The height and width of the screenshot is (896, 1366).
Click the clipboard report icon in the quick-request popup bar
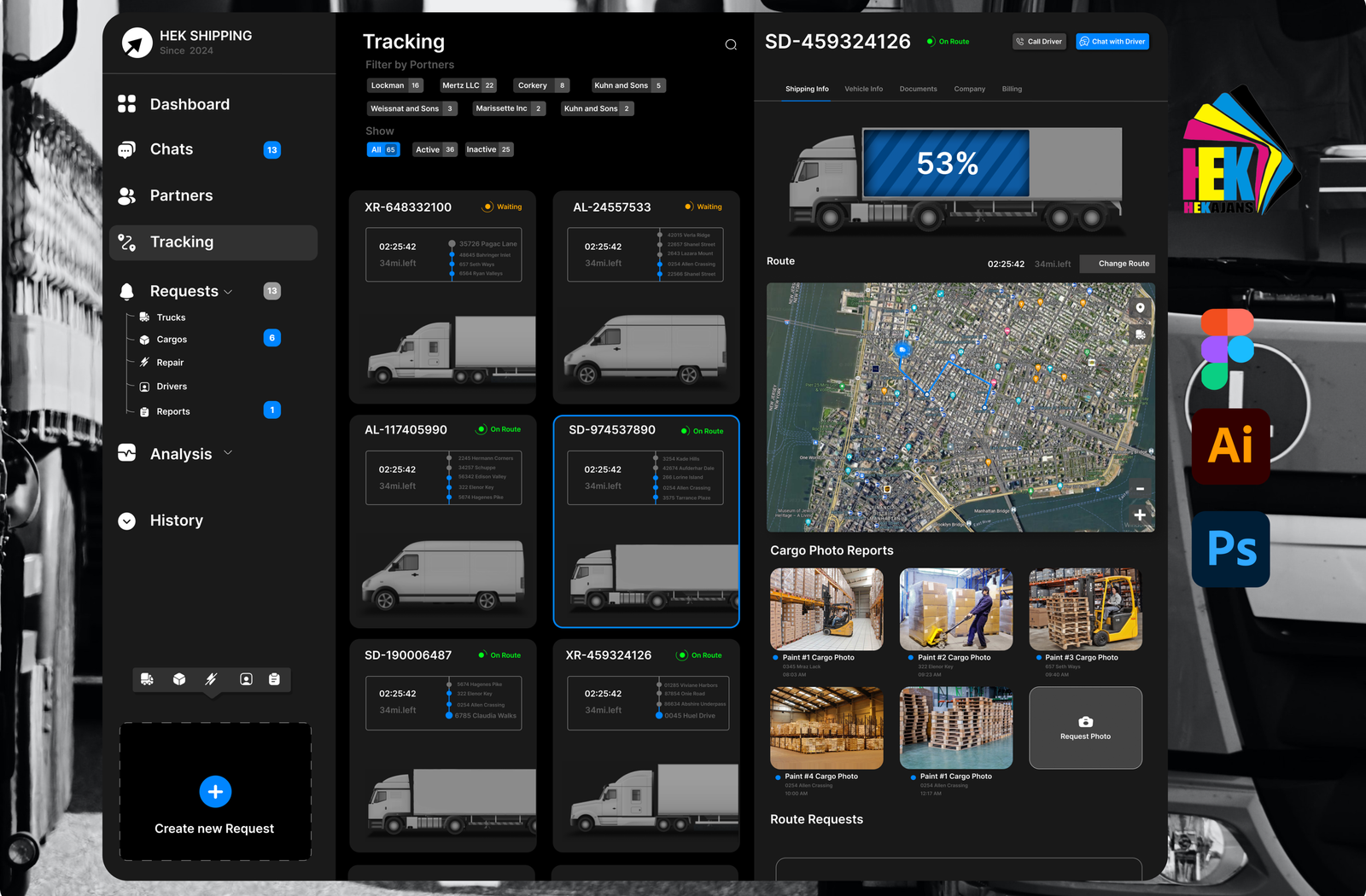coord(274,679)
